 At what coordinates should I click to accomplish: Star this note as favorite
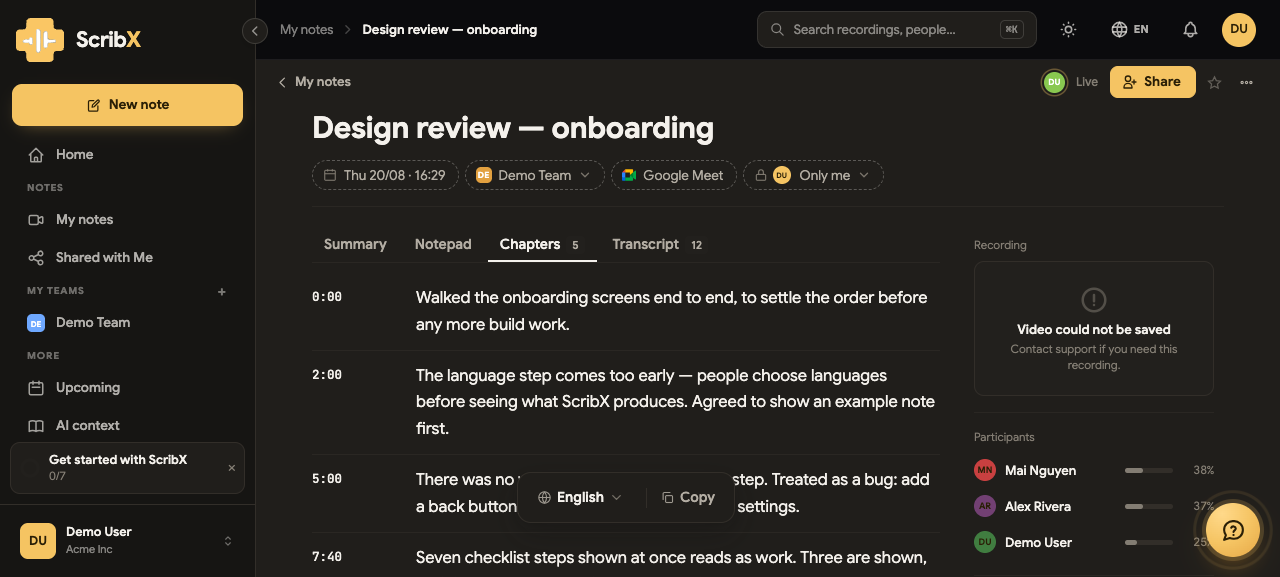1215,83
